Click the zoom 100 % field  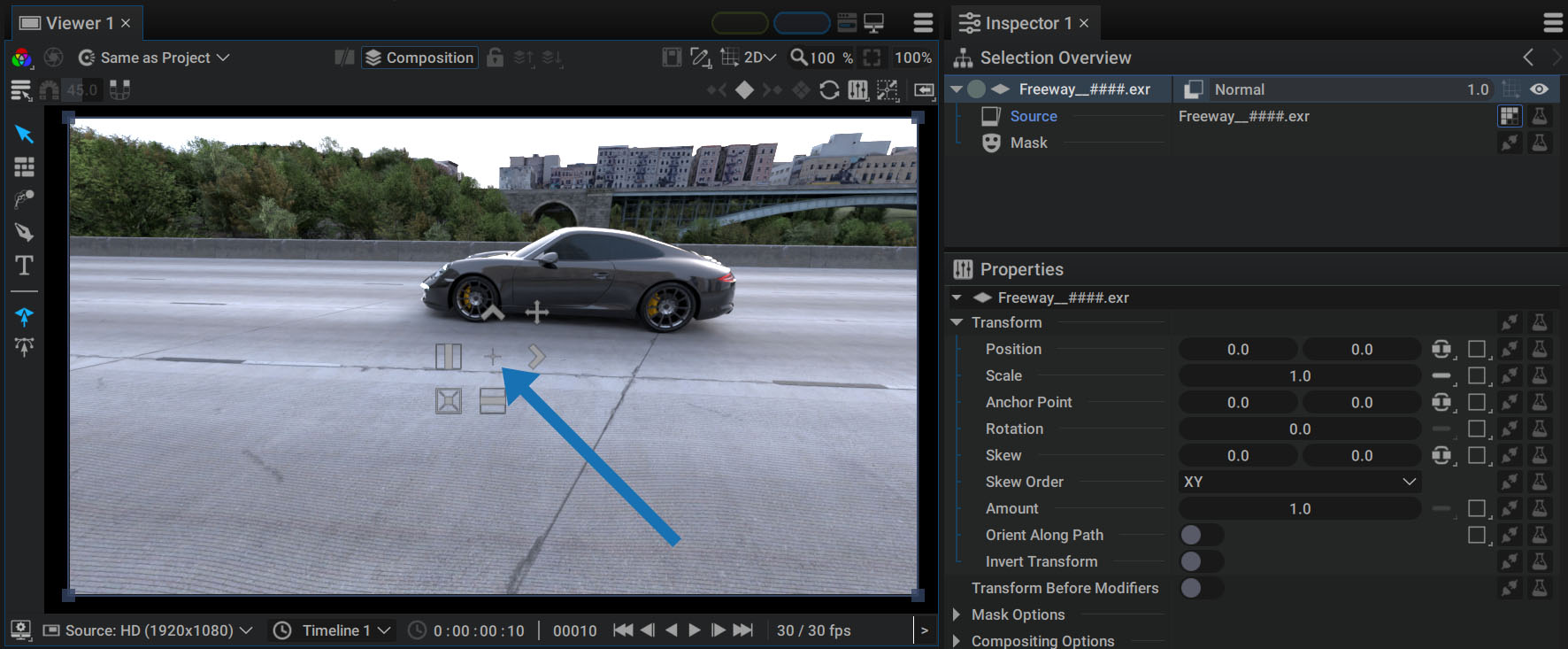[x=823, y=58]
